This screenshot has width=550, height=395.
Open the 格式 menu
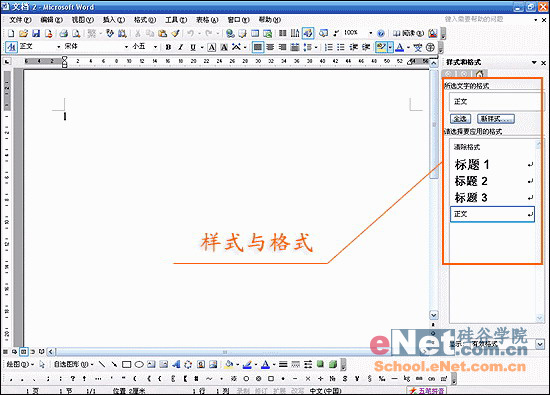pyautogui.click(x=145, y=20)
